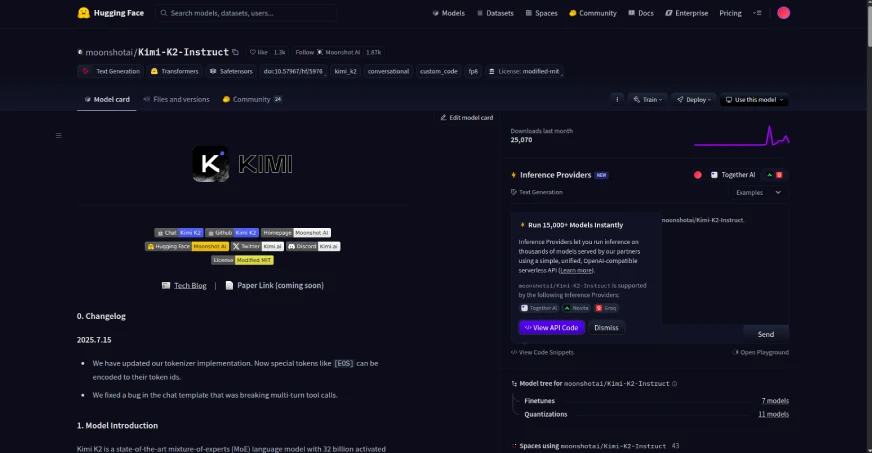Switch to the Model card tab
Viewport: 872px width, 453px height.
click(107, 99)
